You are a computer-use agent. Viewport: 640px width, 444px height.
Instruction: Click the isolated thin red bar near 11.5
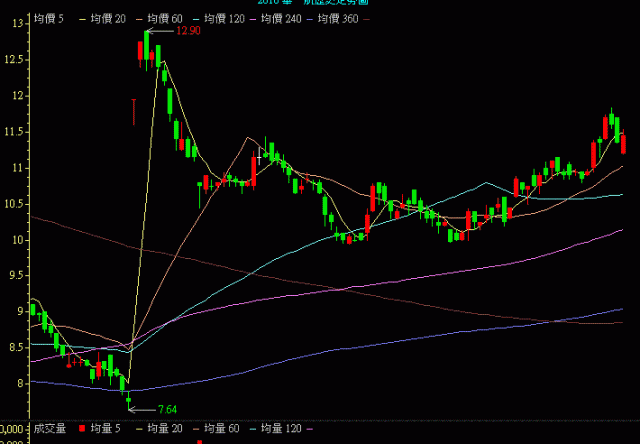pos(133,112)
